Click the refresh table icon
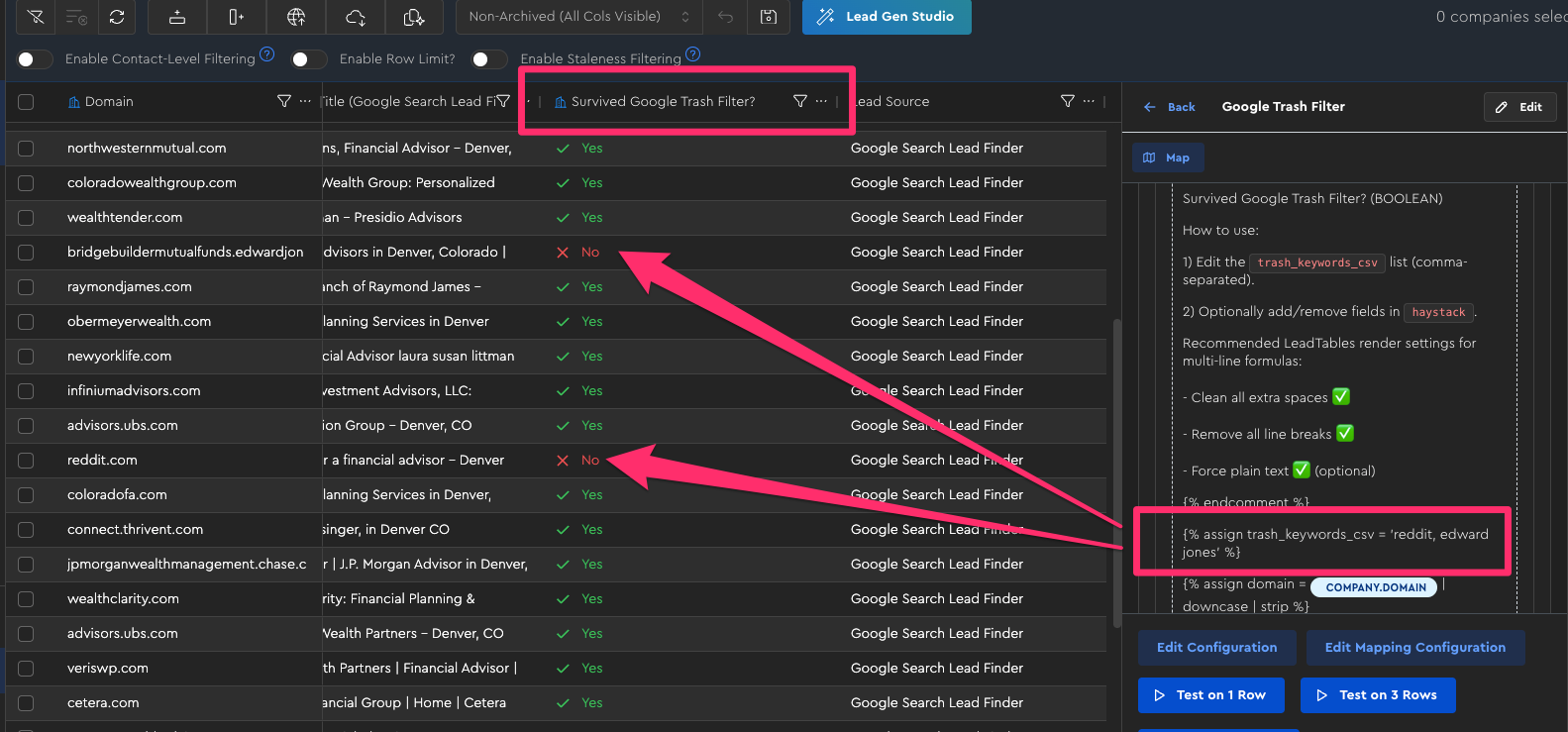Viewport: 1568px width, 732px height. pos(117,17)
